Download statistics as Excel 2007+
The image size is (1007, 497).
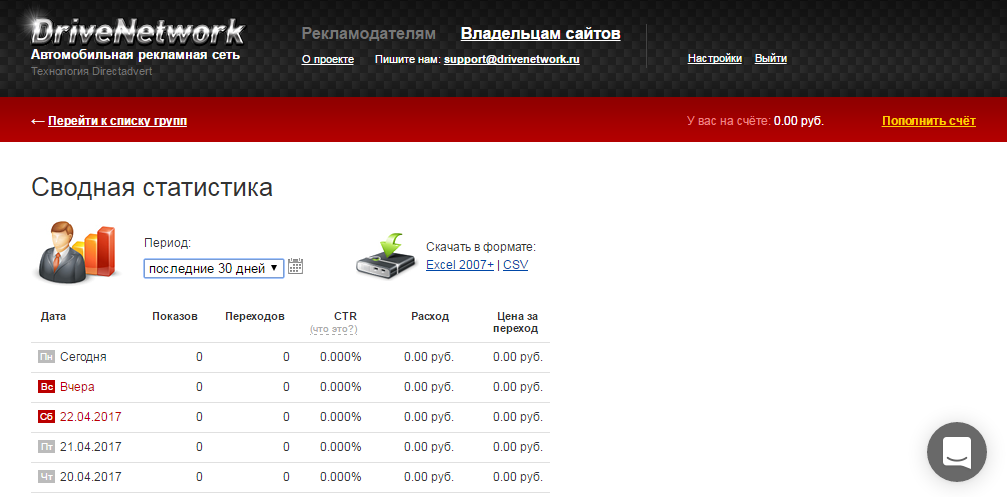(x=460, y=265)
